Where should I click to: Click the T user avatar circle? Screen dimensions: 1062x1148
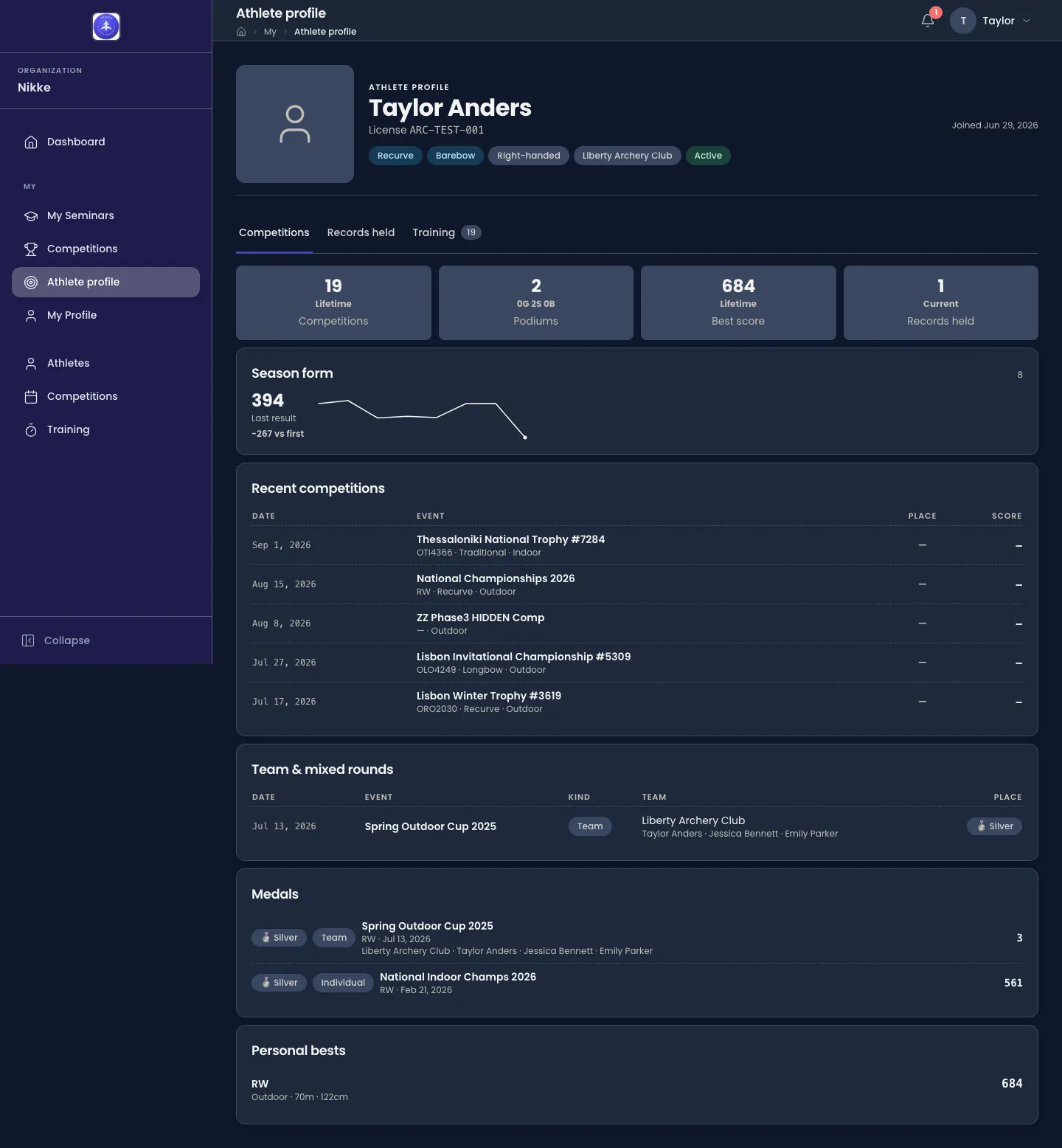(963, 21)
